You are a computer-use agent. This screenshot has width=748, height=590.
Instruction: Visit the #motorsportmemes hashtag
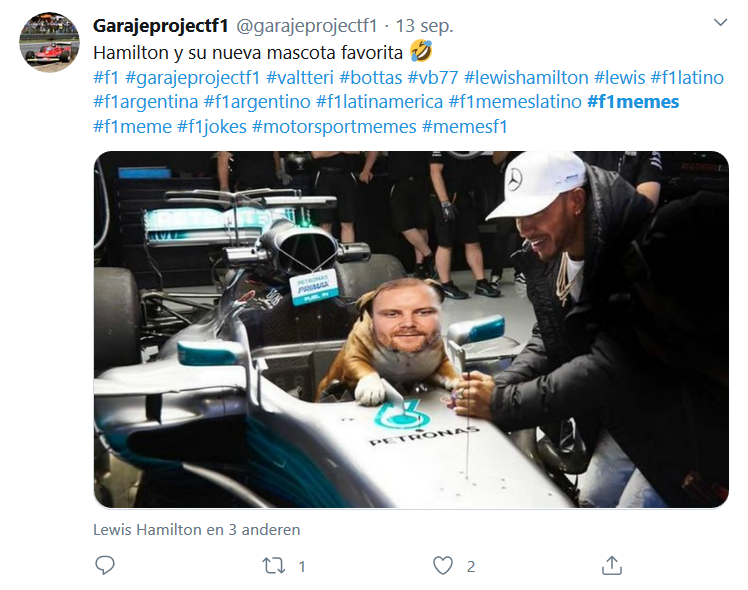point(334,126)
